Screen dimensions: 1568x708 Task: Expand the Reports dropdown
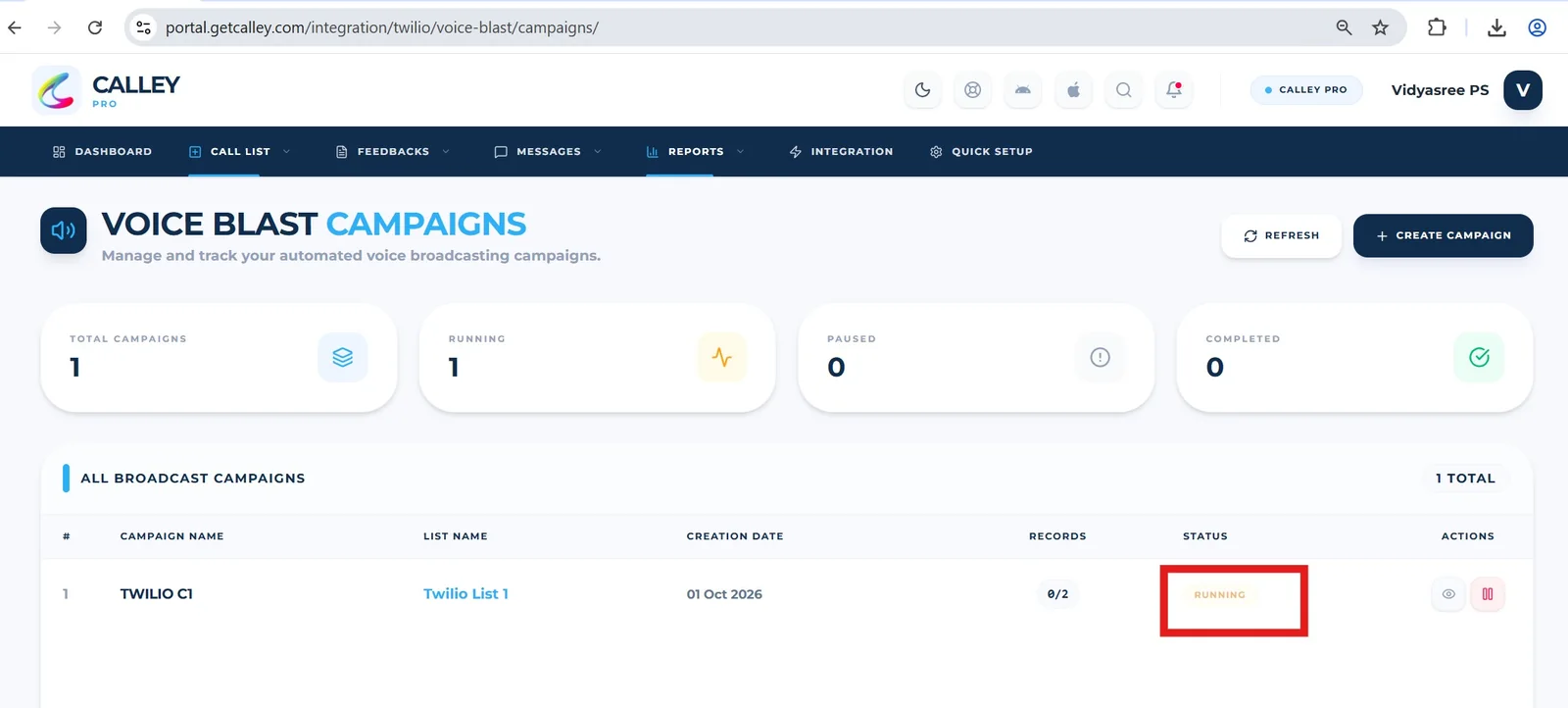point(695,152)
